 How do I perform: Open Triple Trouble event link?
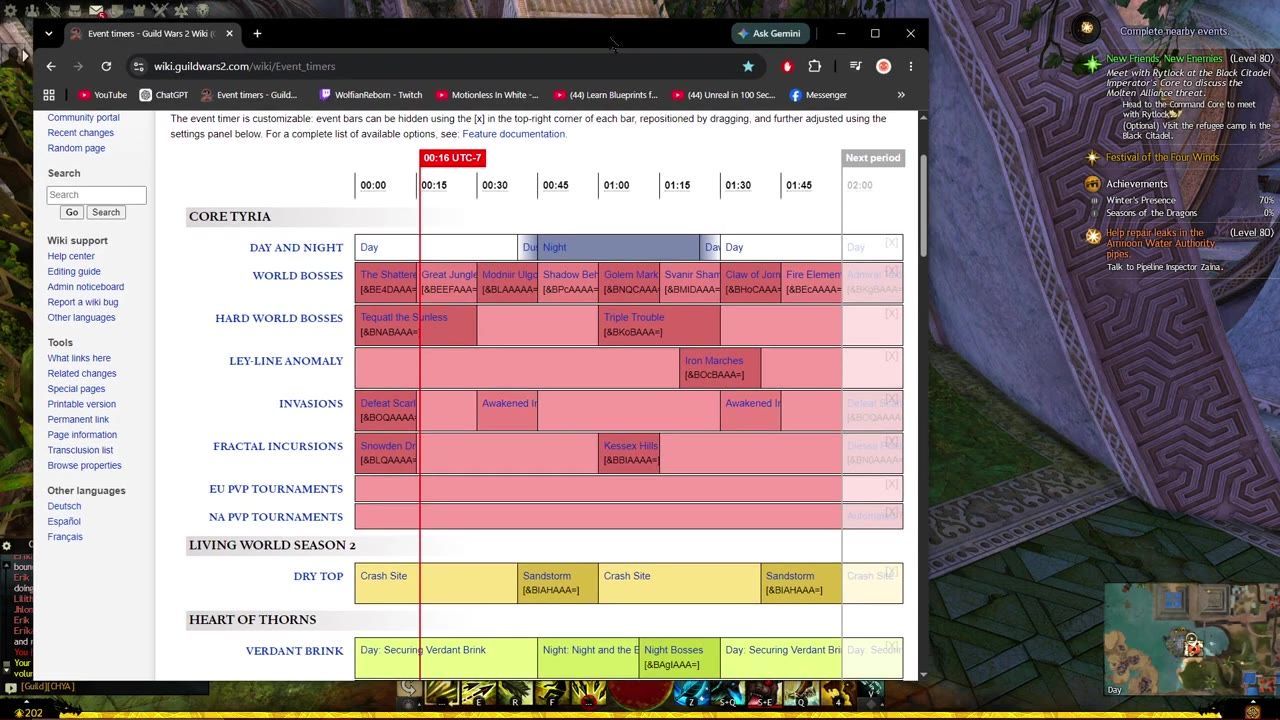point(634,317)
